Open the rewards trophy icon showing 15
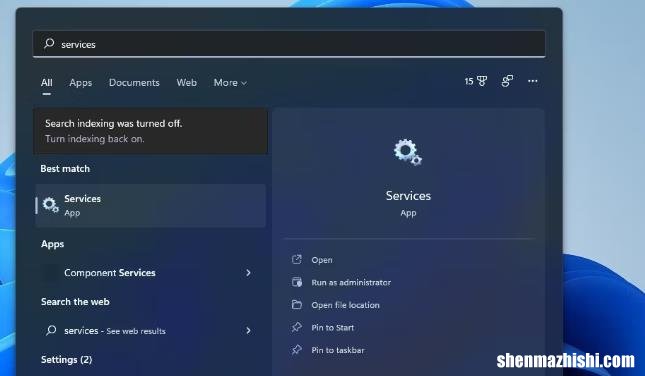Viewport: 645px width, 376px height. click(476, 81)
